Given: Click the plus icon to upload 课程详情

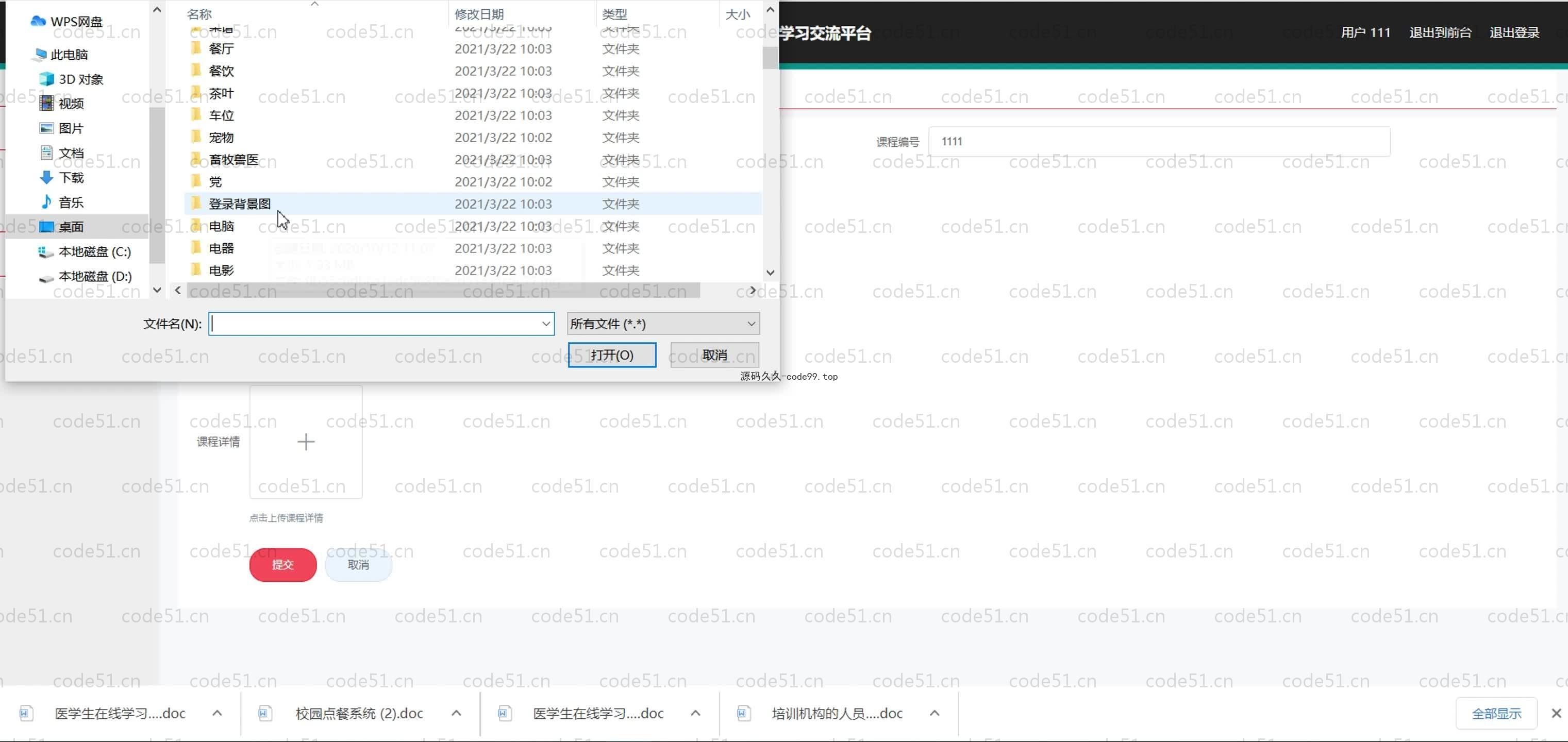Looking at the screenshot, I should [x=306, y=442].
